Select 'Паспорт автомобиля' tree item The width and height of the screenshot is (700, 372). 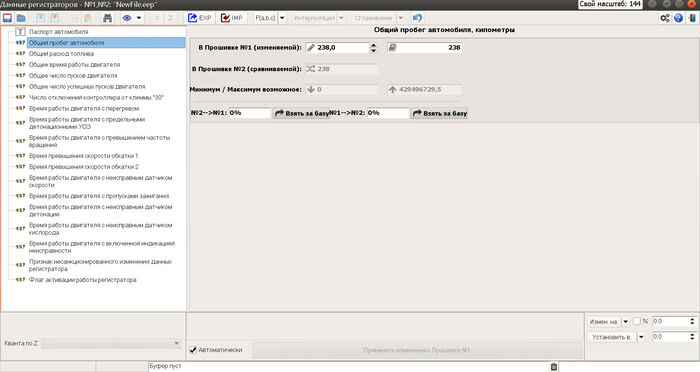[x=58, y=32]
